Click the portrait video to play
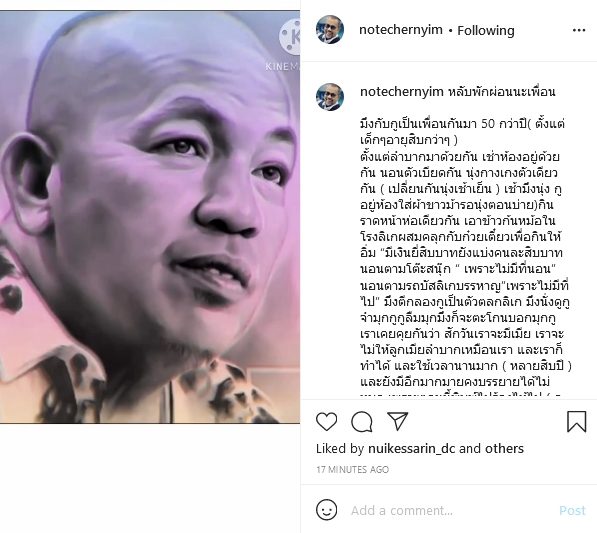Image resolution: width=597 pixels, height=533 pixels. tap(150, 217)
